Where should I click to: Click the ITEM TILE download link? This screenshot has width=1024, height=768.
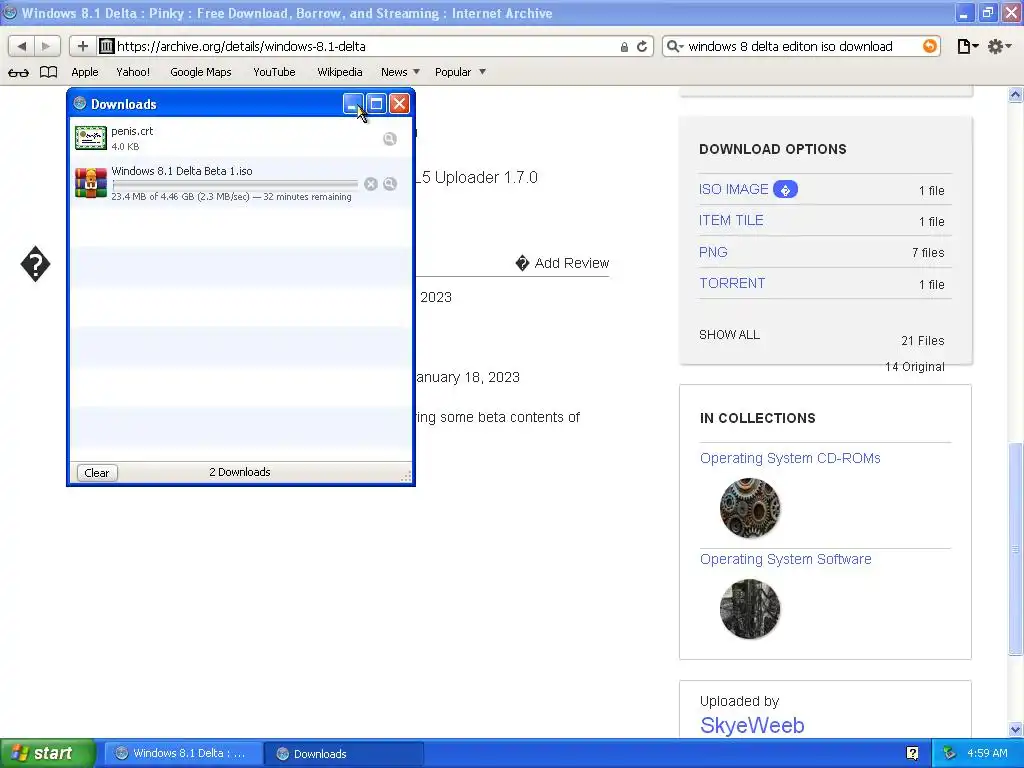(x=731, y=220)
